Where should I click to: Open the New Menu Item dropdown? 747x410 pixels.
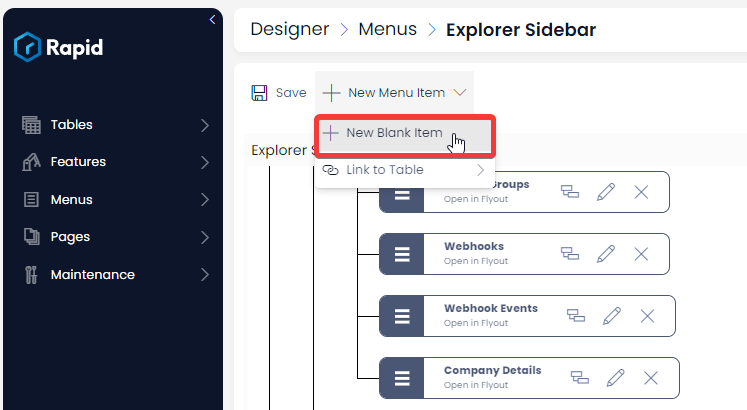pyautogui.click(x=394, y=92)
